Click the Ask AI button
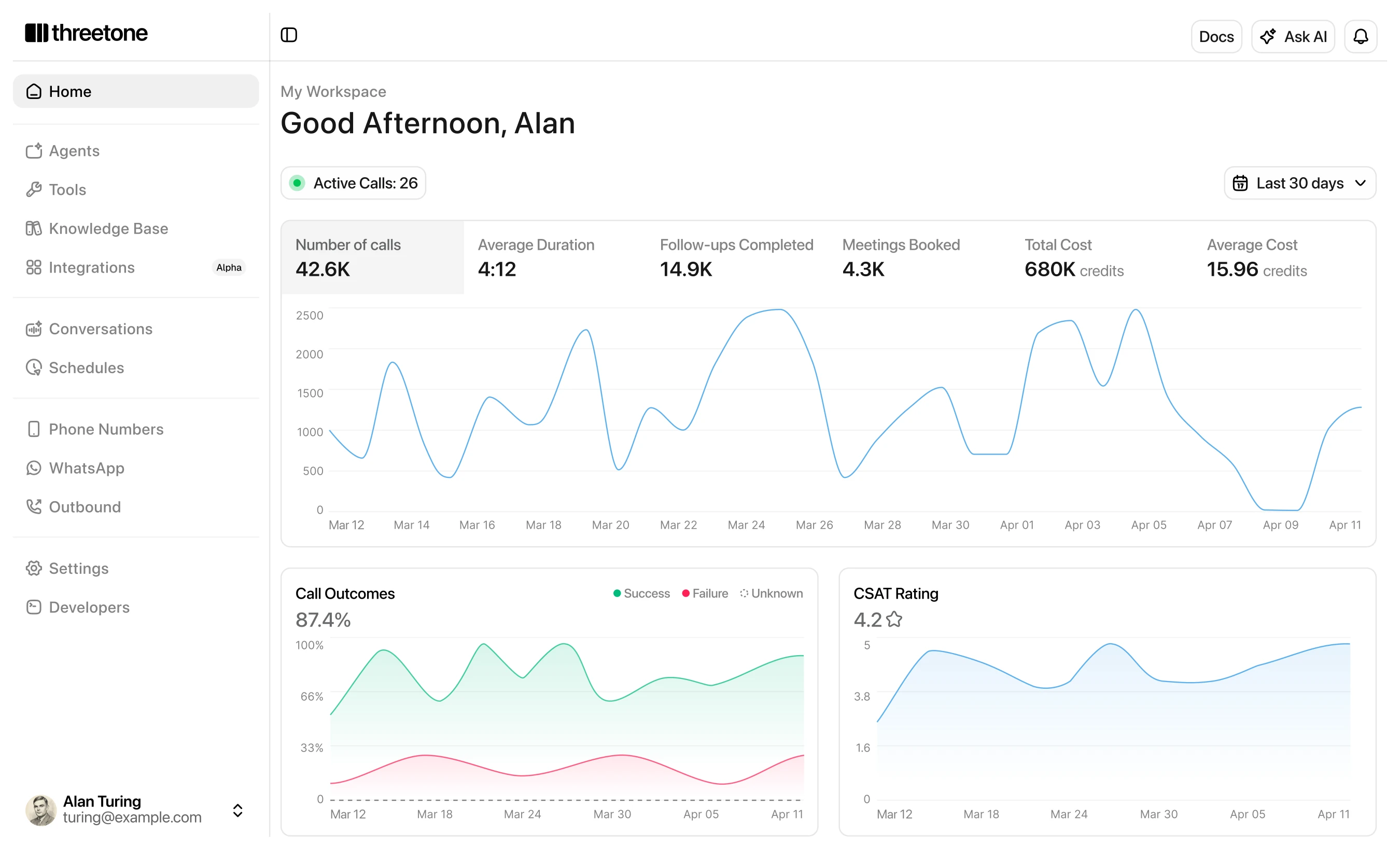This screenshot has width=1400, height=850. pyautogui.click(x=1293, y=37)
